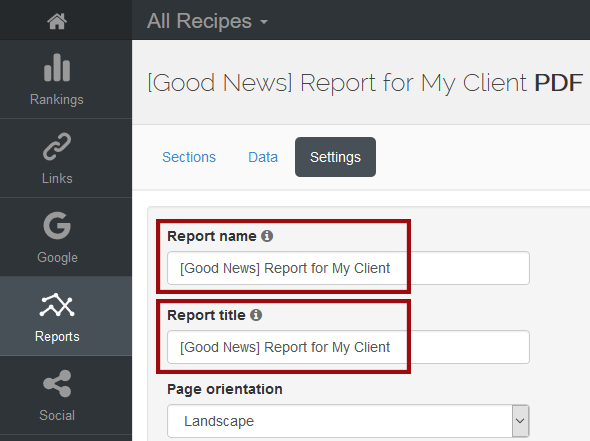Focus the Report title input field

pos(348,347)
